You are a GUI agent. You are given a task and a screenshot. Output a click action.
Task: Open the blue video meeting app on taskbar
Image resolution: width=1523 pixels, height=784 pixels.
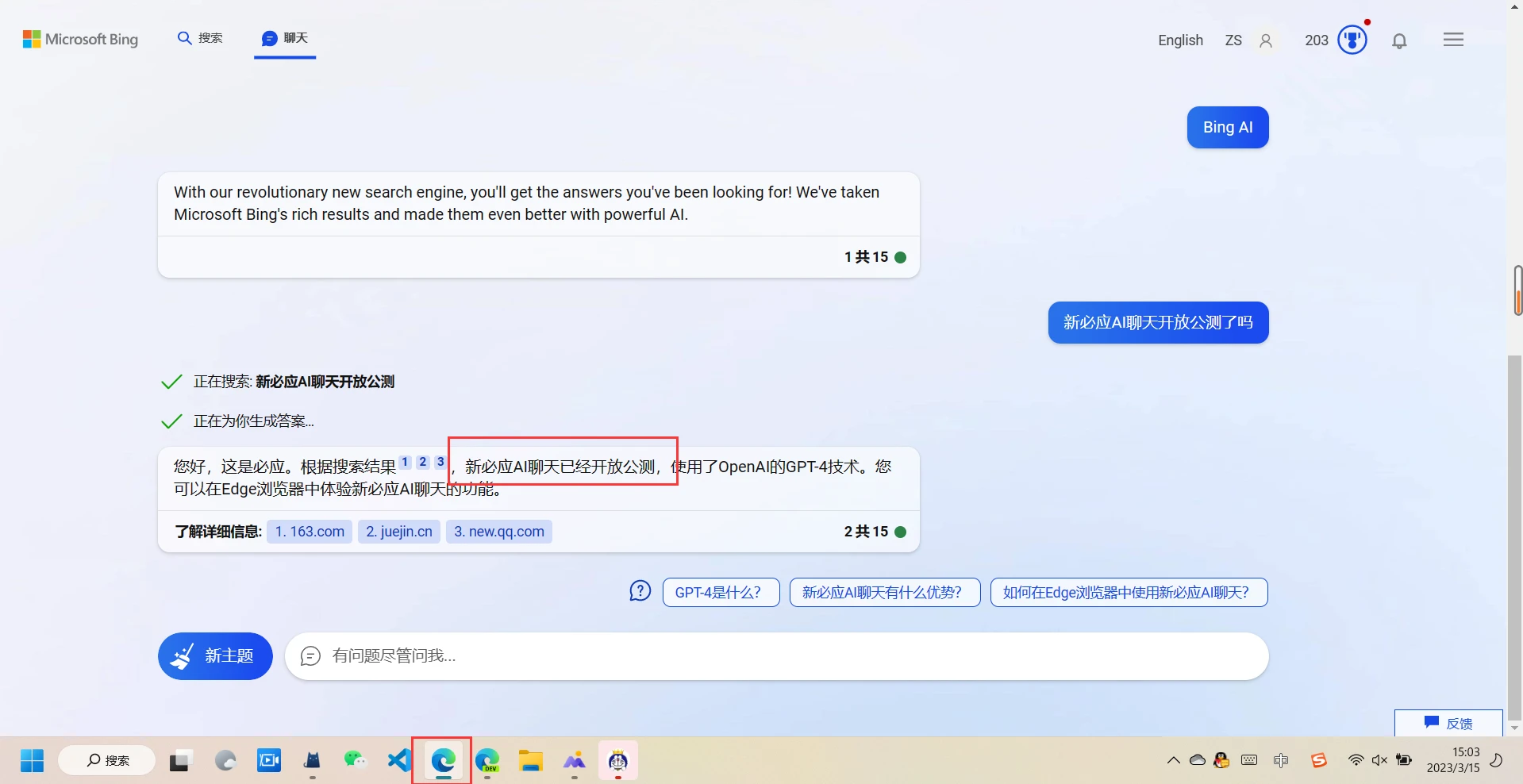pyautogui.click(x=269, y=760)
